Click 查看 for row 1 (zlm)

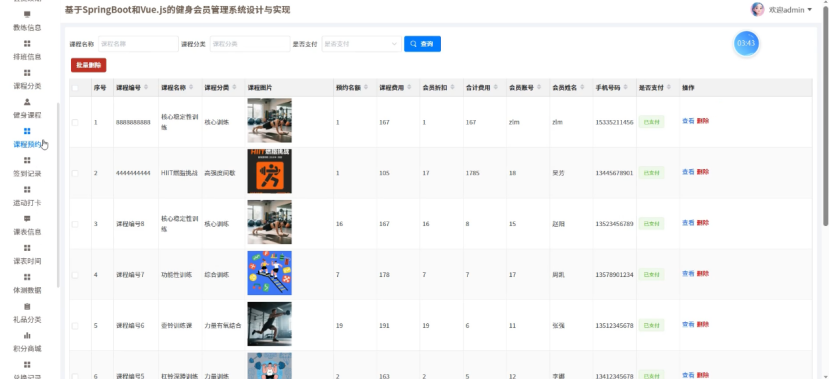[x=688, y=121]
